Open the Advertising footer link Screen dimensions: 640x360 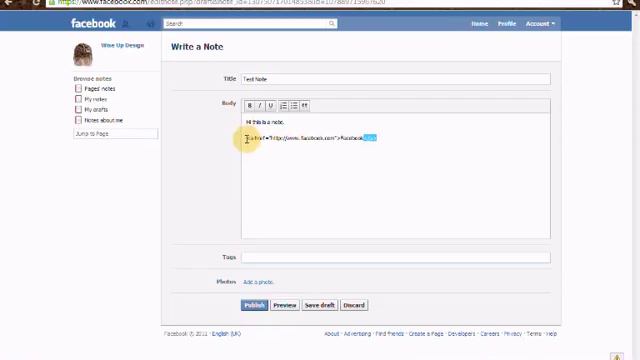357,333
